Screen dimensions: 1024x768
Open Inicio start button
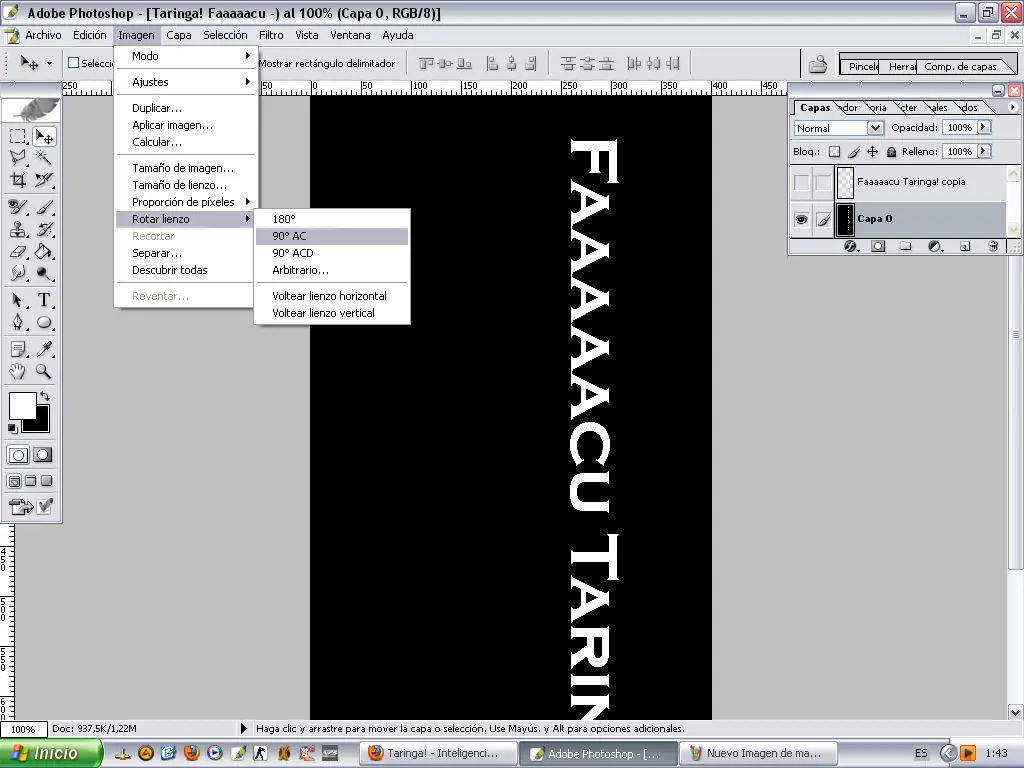tap(50, 753)
